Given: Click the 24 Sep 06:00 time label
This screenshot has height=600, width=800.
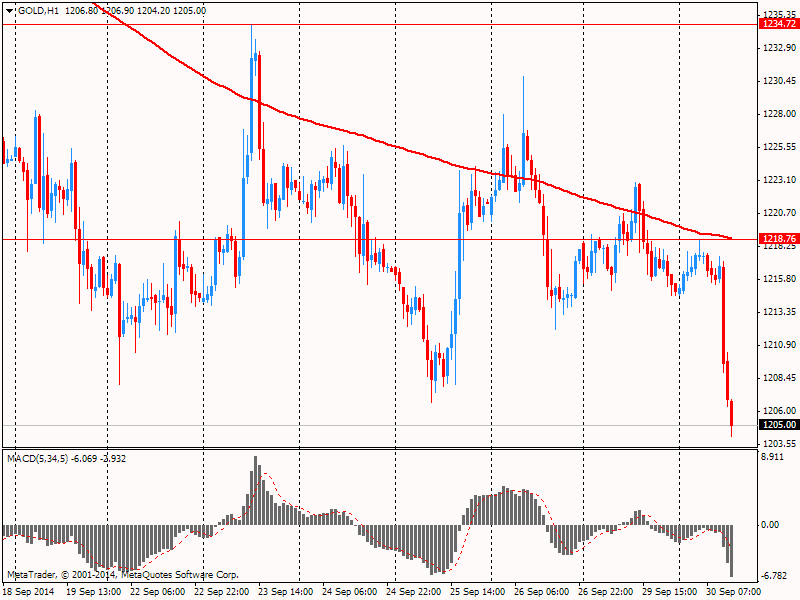Looking at the screenshot, I should (350, 591).
